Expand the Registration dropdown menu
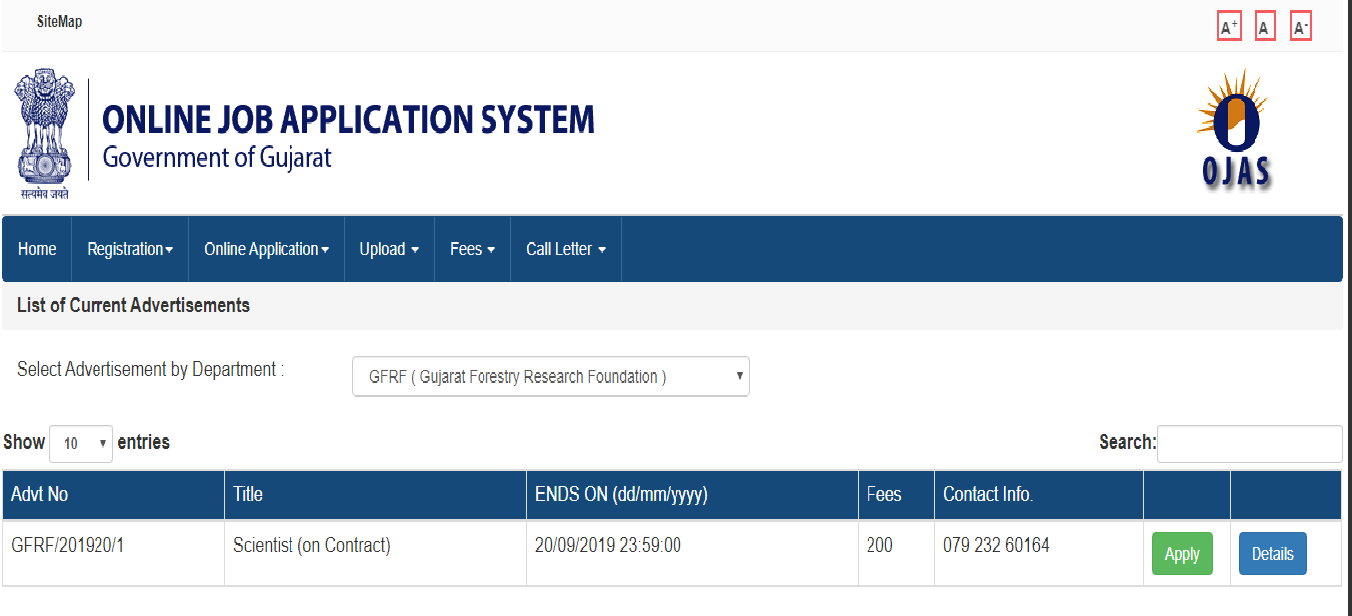Image resolution: width=1352 pixels, height=616 pixels. tap(129, 248)
